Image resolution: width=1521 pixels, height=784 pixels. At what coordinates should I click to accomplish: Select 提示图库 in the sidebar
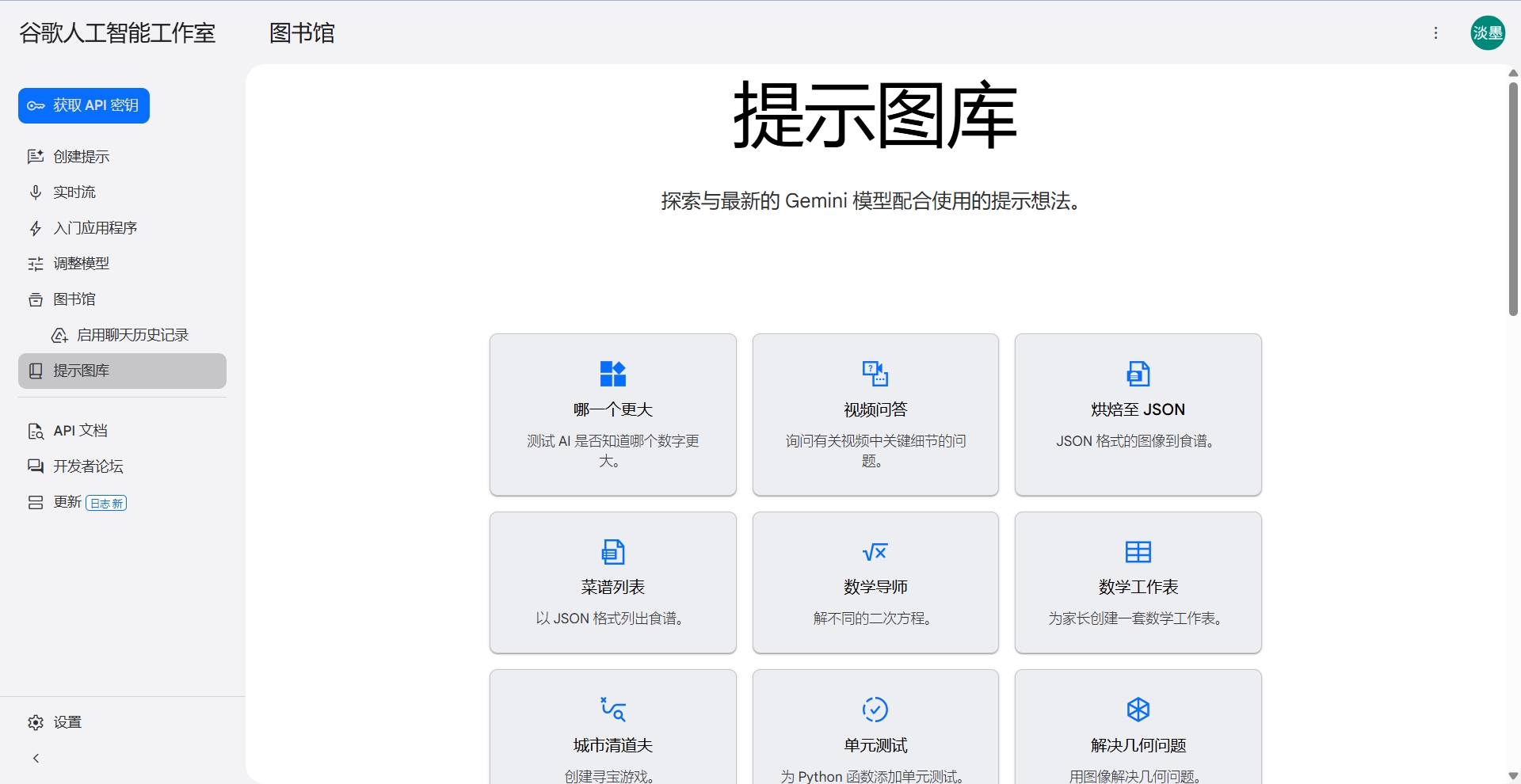coord(122,371)
